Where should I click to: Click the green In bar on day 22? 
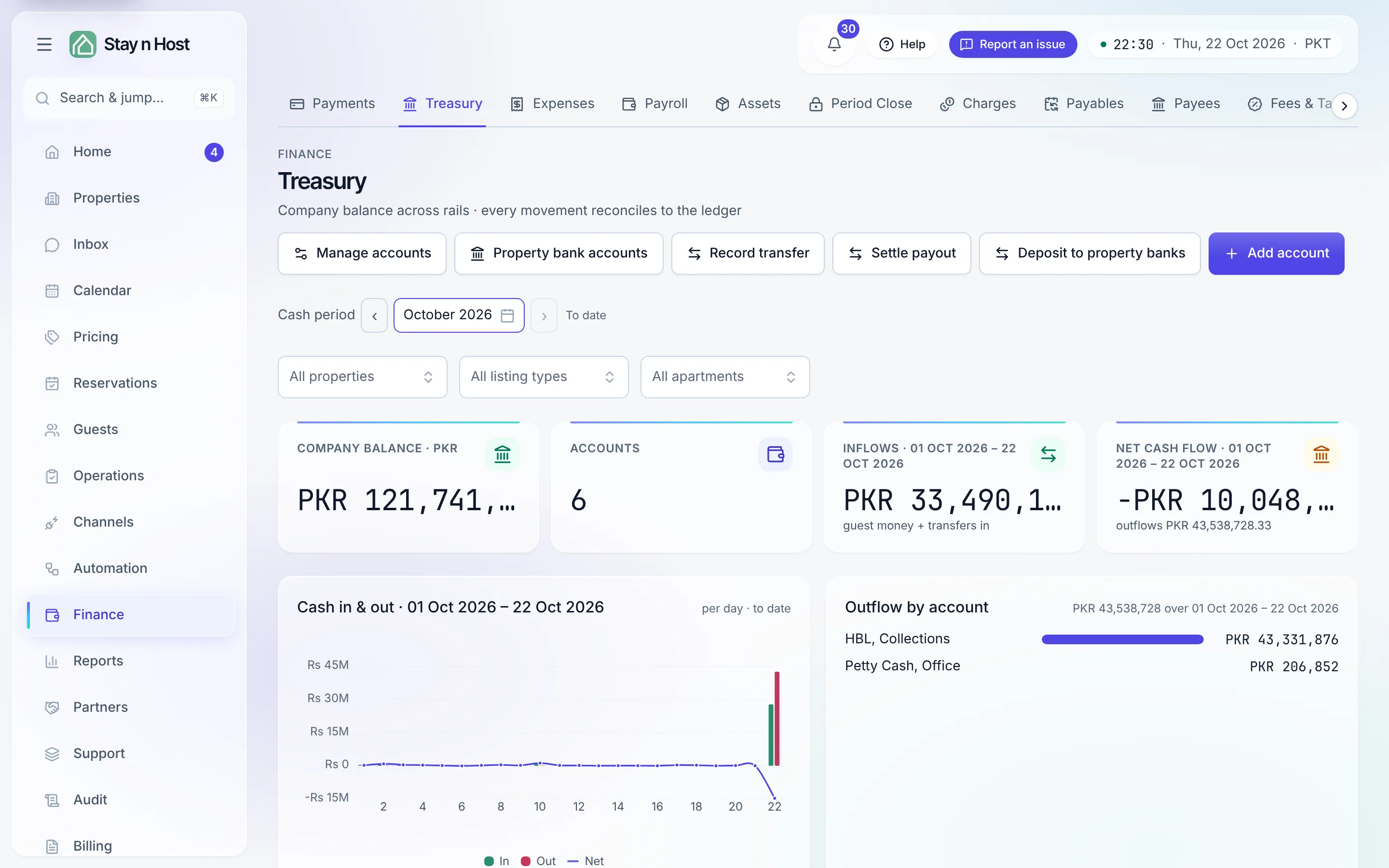point(771,735)
